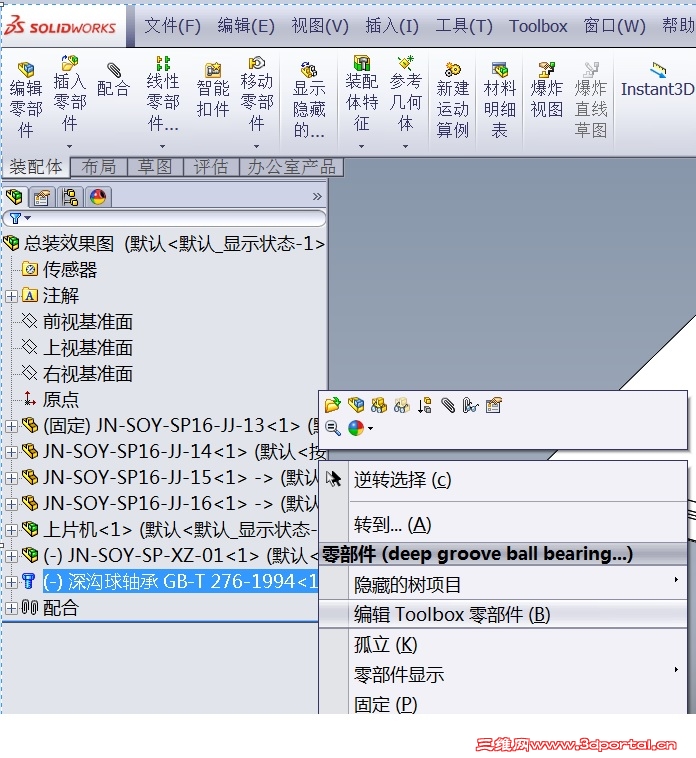Image resolution: width=696 pixels, height=758 pixels.
Task: Expand the JN-SOY-SP16-JJ-13<1> component
Action: coord(11,426)
